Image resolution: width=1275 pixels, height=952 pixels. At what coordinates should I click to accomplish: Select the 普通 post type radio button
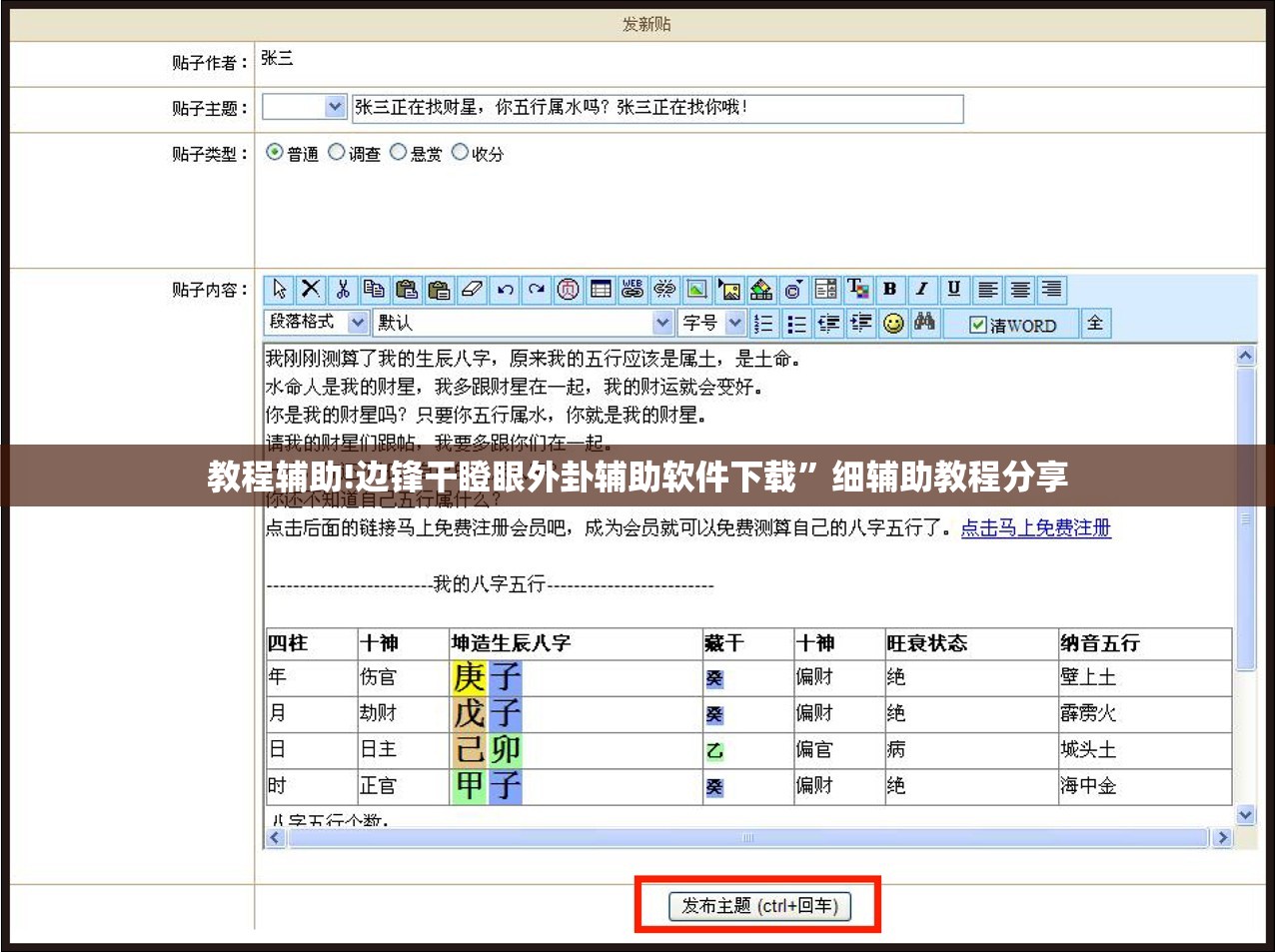click(274, 152)
